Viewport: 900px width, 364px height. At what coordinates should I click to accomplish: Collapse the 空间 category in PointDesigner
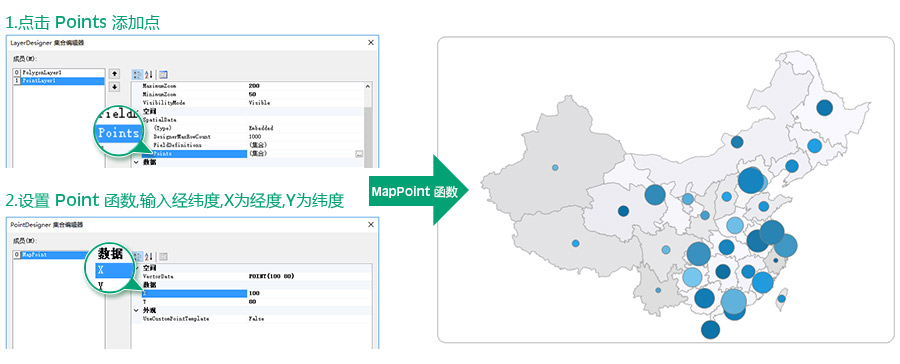coord(137,268)
